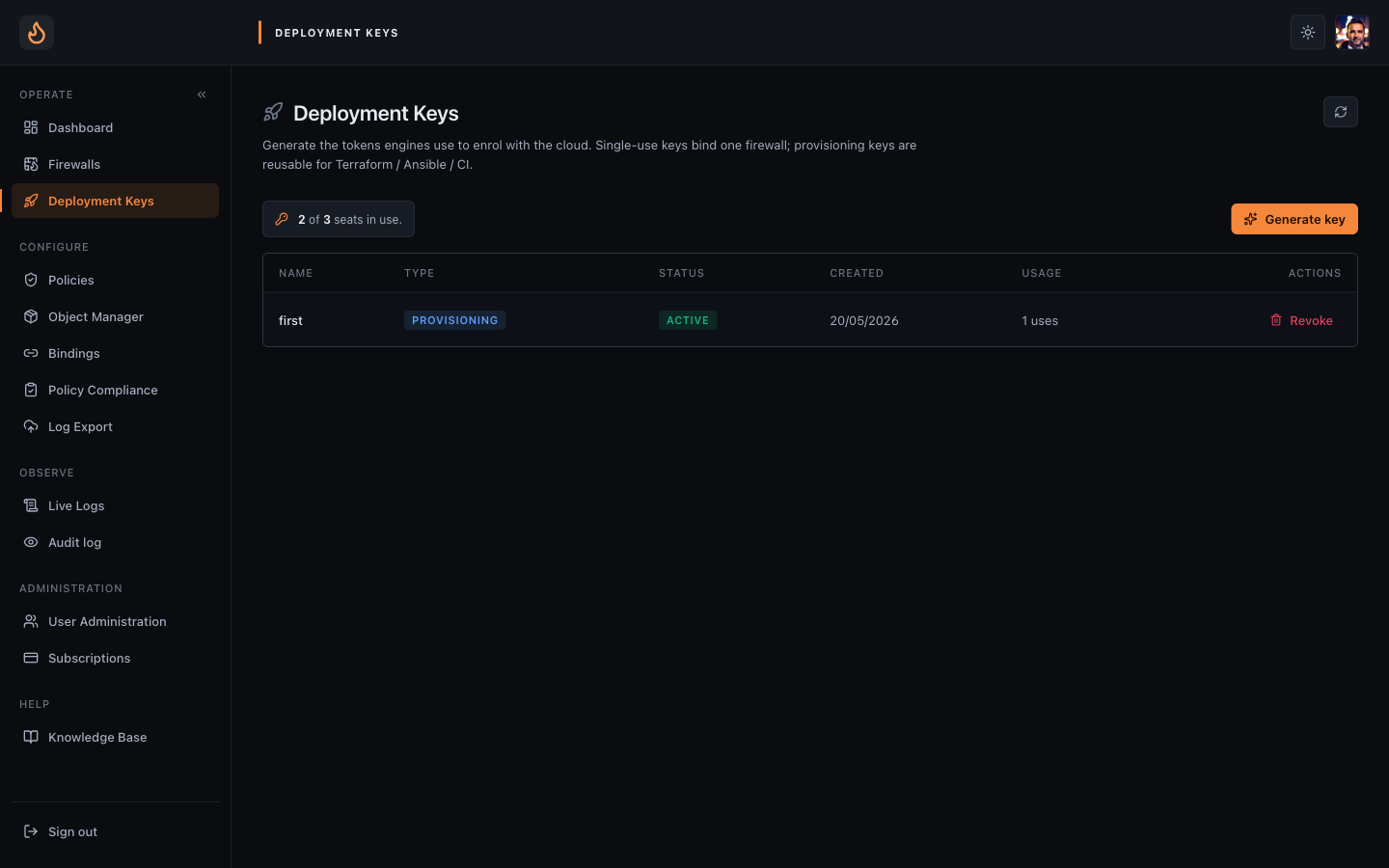Click the Audit log eye icon

tap(31, 542)
